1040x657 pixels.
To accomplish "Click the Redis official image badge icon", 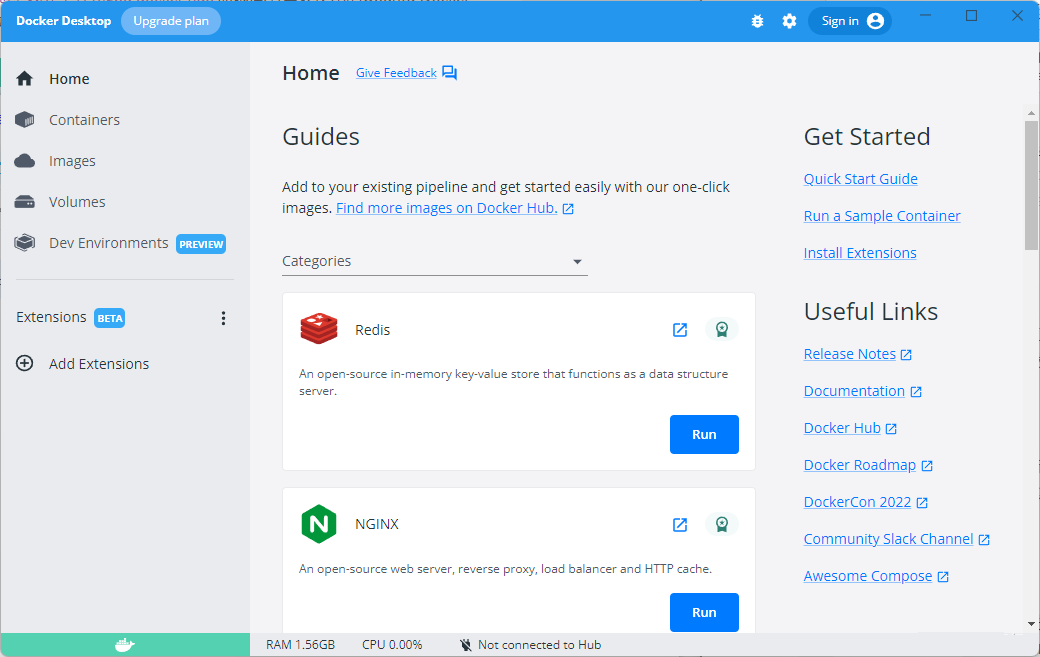I will 722,329.
